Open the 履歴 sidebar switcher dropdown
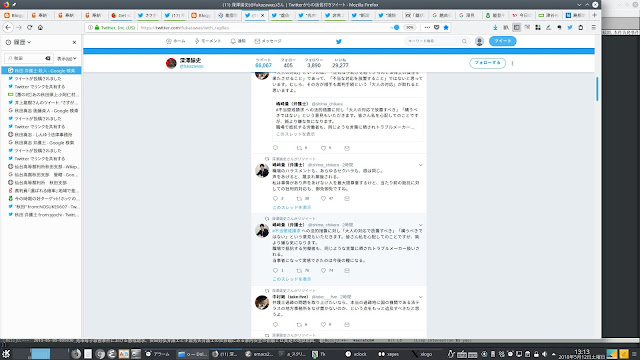This screenshot has height=360, width=640. click(19, 42)
